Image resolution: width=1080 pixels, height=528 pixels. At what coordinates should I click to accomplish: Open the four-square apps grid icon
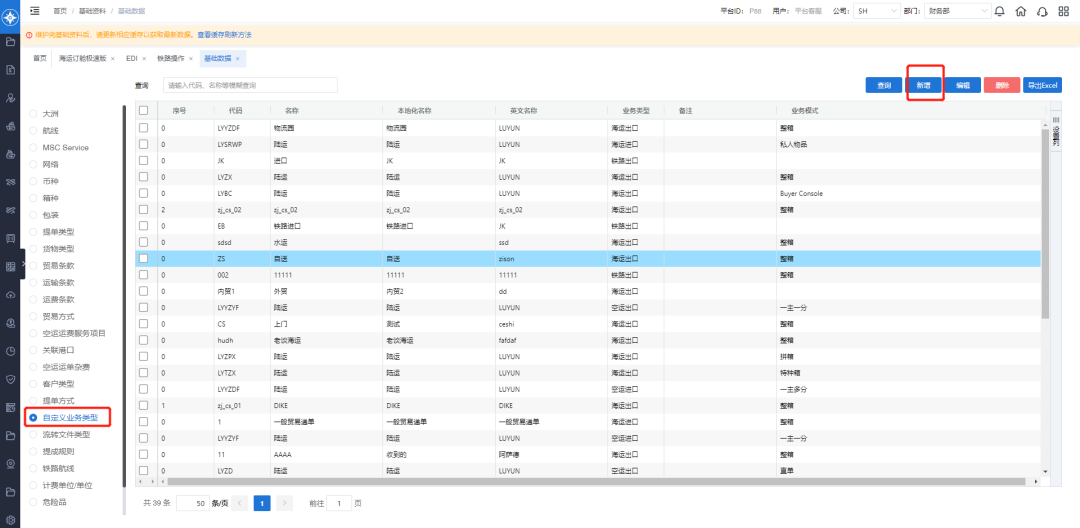pos(1064,12)
